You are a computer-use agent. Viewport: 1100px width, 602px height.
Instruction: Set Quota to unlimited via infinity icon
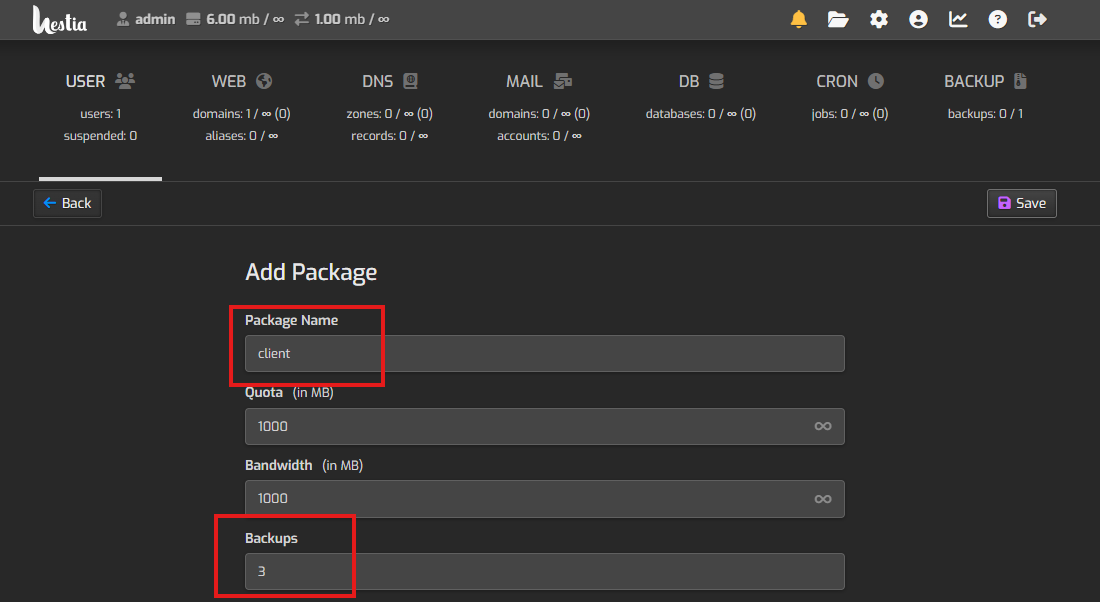pyautogui.click(x=822, y=426)
